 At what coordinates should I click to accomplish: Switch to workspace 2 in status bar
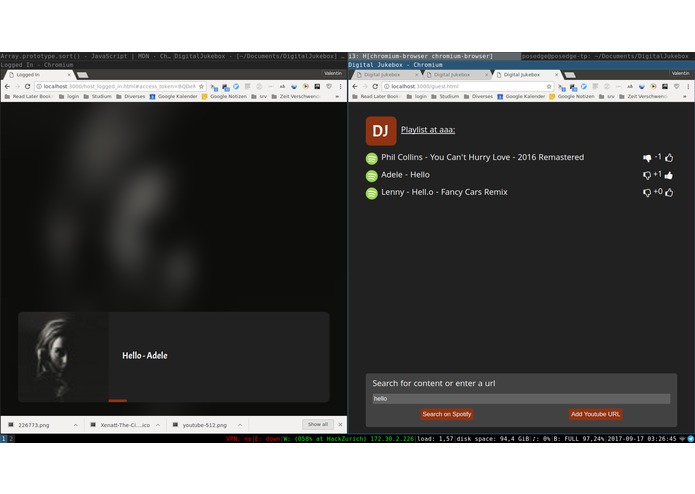tap(11, 439)
